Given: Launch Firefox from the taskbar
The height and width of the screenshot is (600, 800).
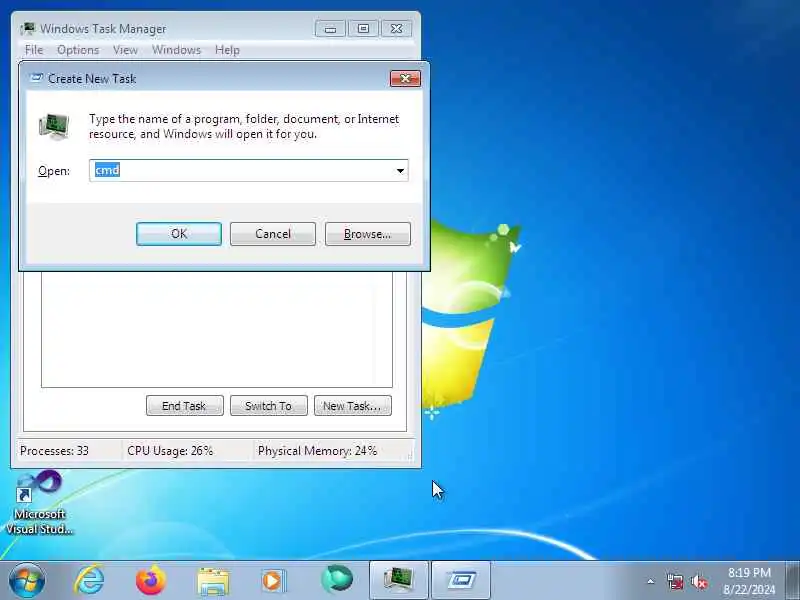Looking at the screenshot, I should click(x=151, y=580).
